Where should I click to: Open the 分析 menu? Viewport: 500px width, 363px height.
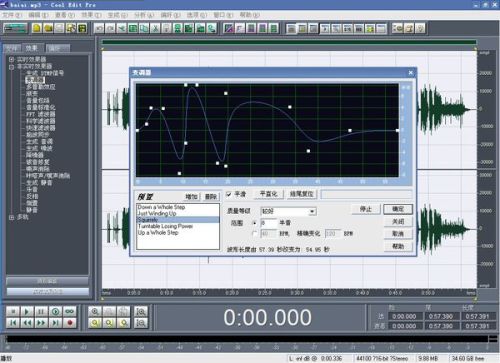pyautogui.click(x=144, y=15)
